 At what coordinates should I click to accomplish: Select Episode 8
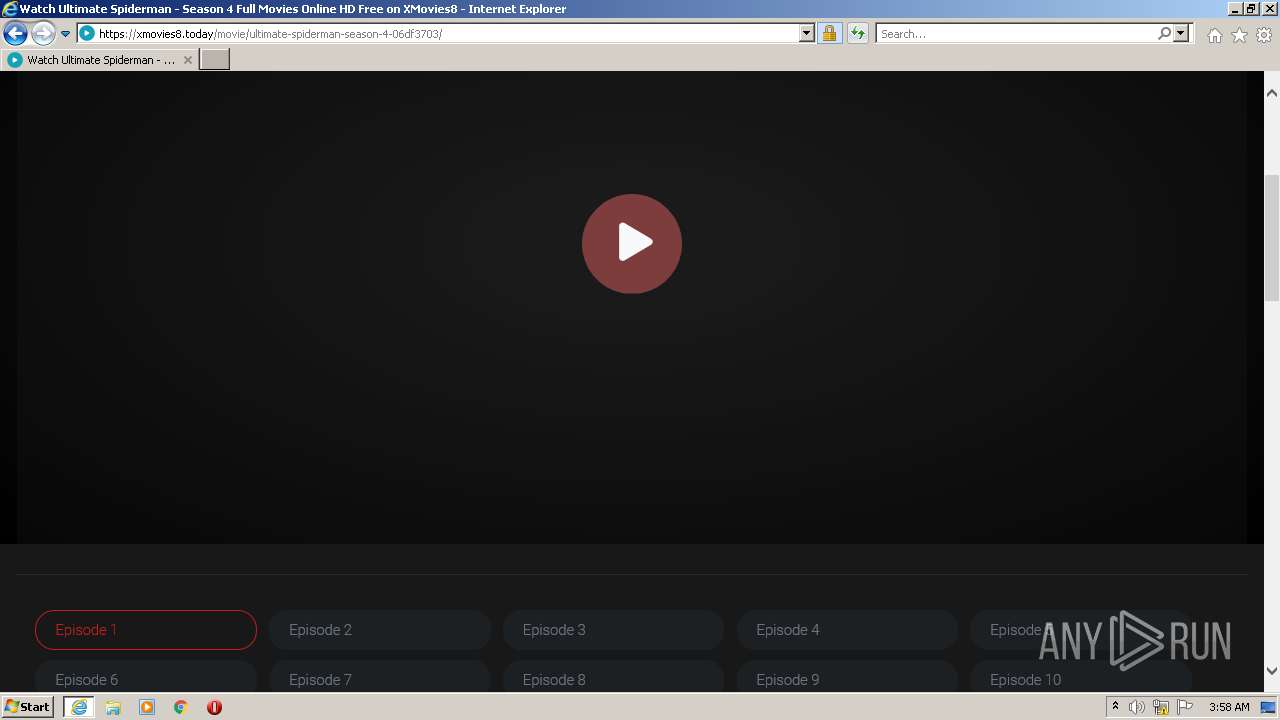613,678
